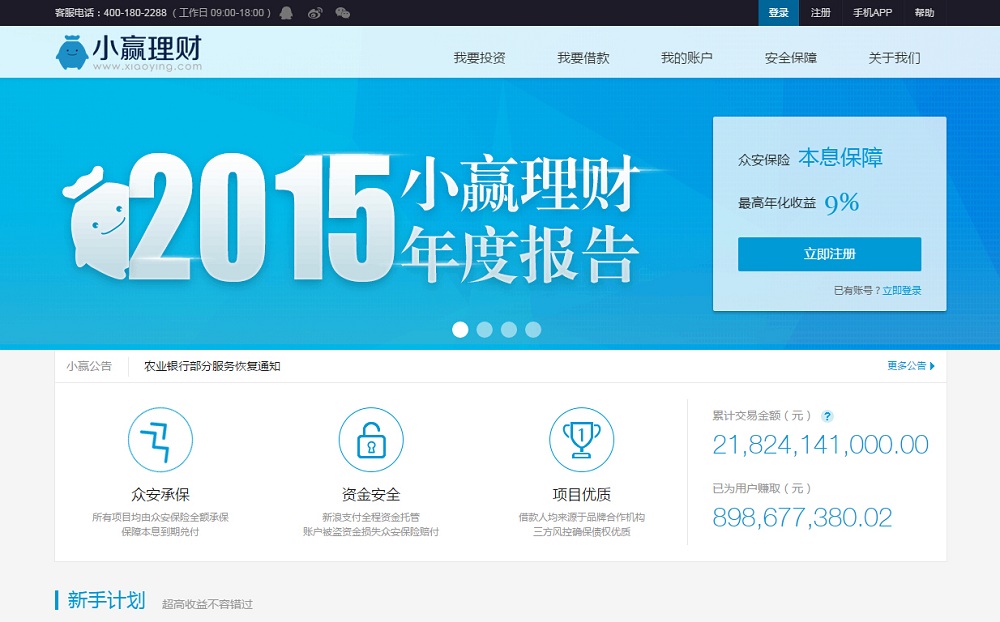Image resolution: width=1000 pixels, height=622 pixels.
Task: Open the WeChat icon in top bar
Action: tap(342, 13)
